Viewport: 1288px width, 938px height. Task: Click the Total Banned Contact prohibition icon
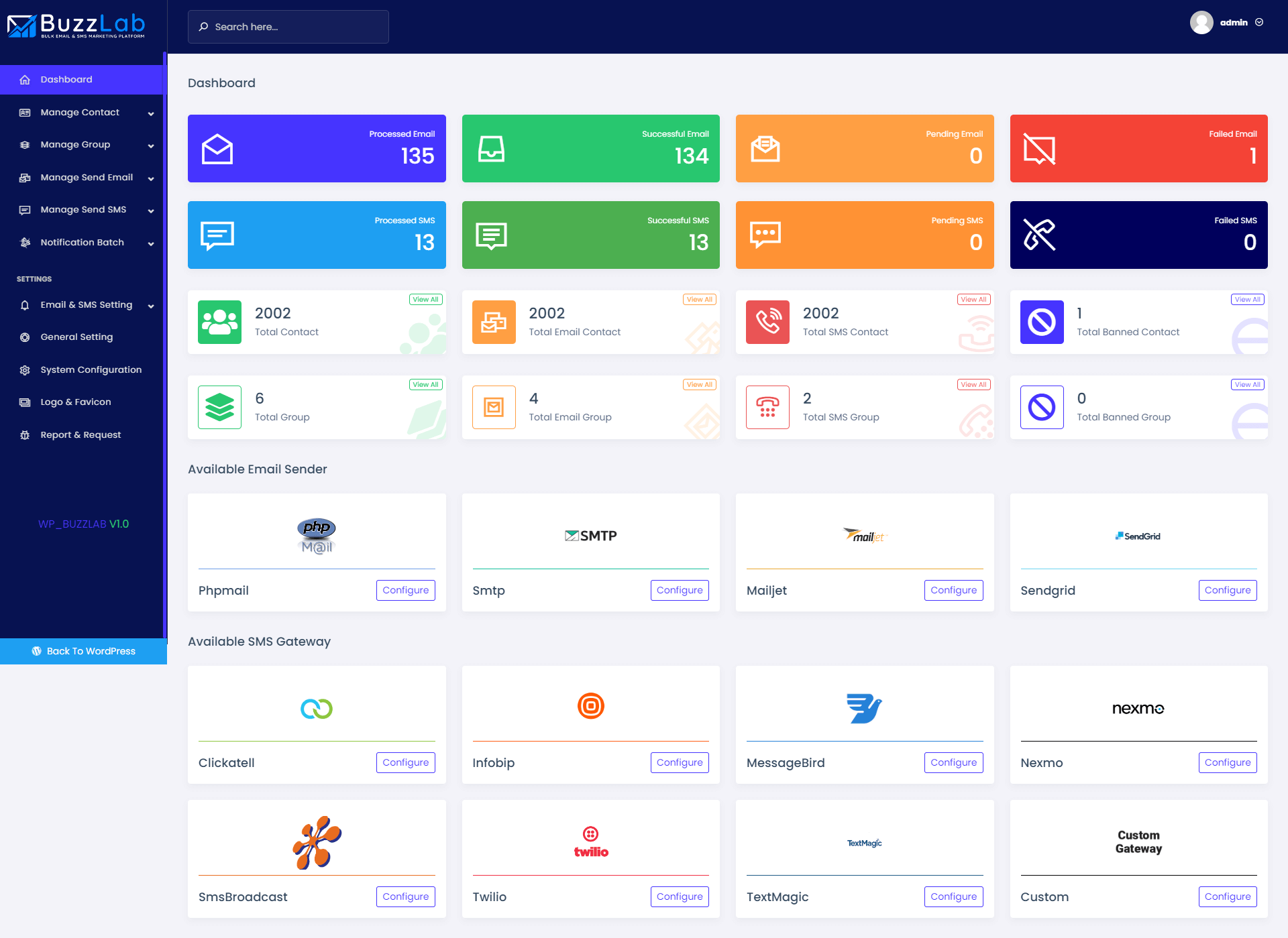click(1041, 322)
